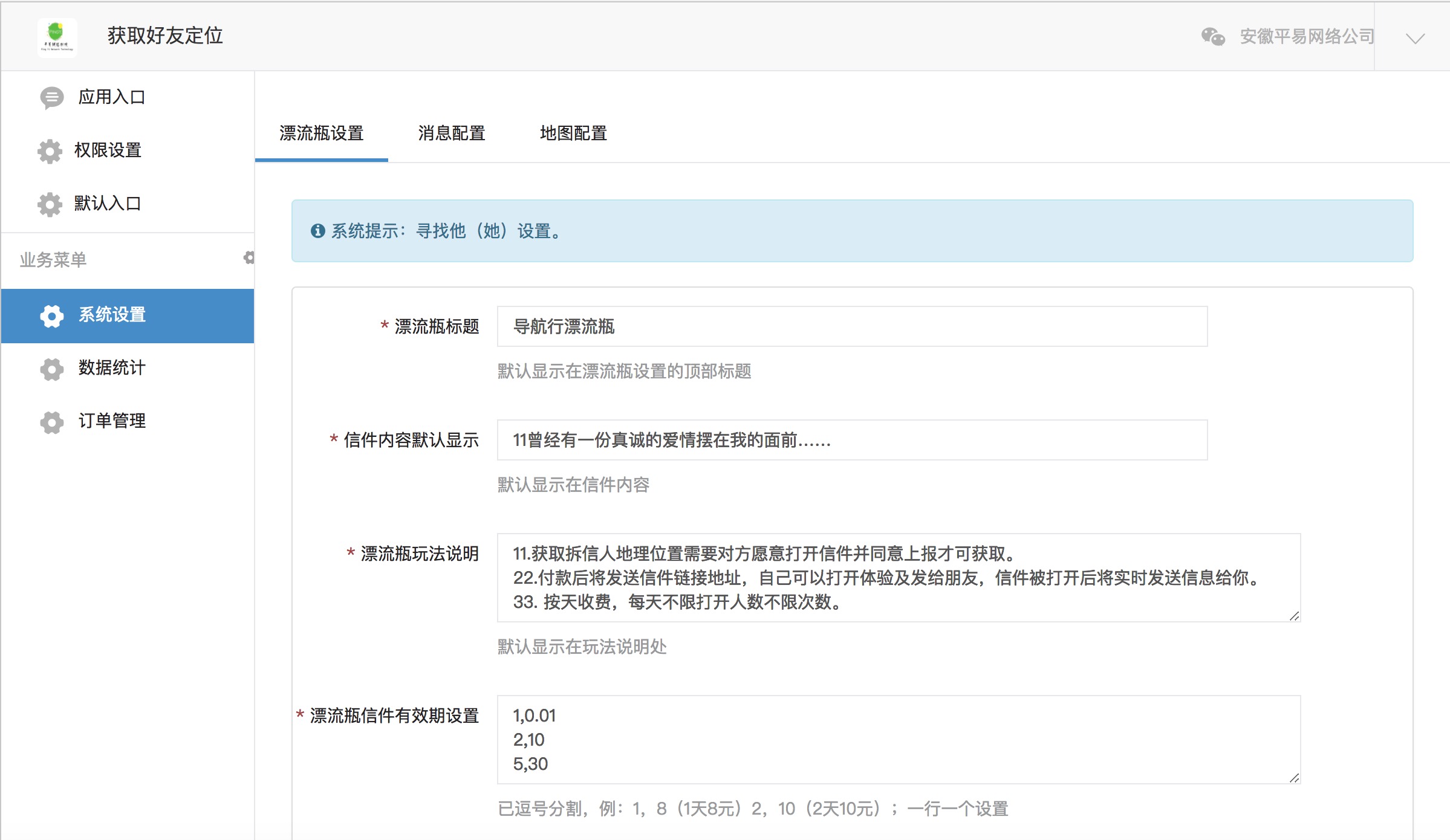Expand the account dropdown chevron
1450x840 pixels.
click(1415, 39)
